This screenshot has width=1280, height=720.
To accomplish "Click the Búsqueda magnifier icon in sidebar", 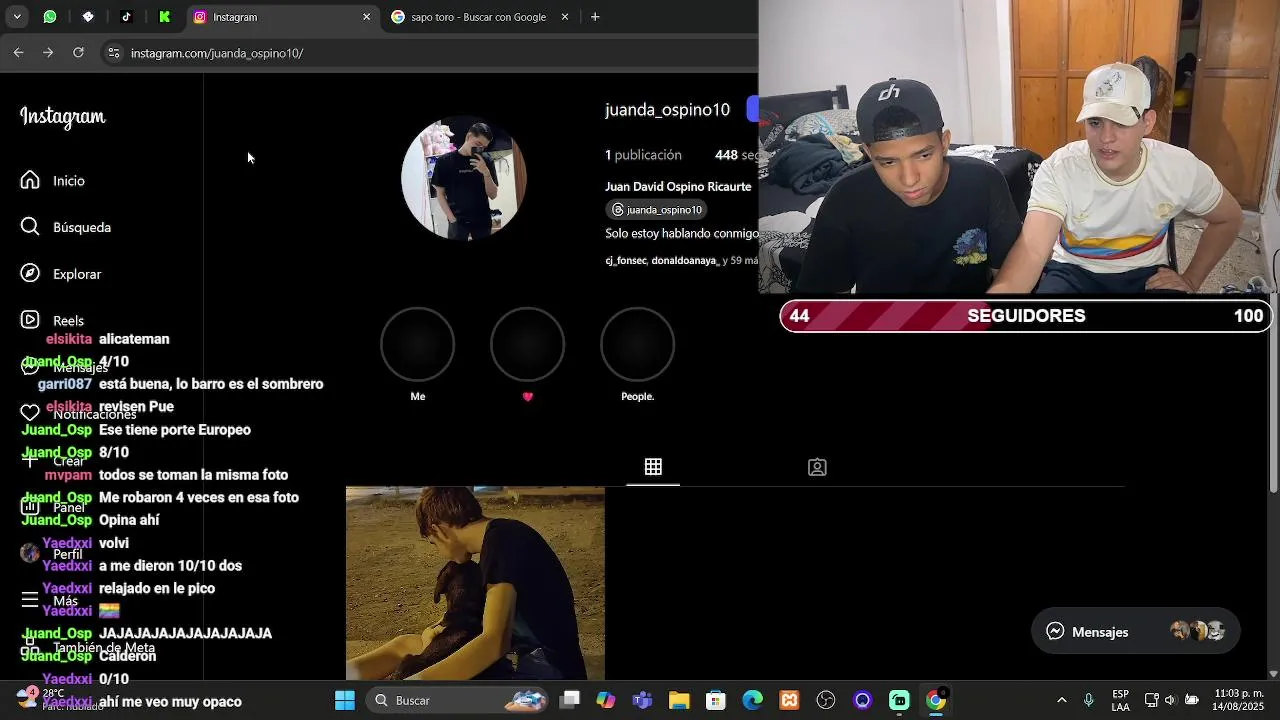I will coord(30,227).
